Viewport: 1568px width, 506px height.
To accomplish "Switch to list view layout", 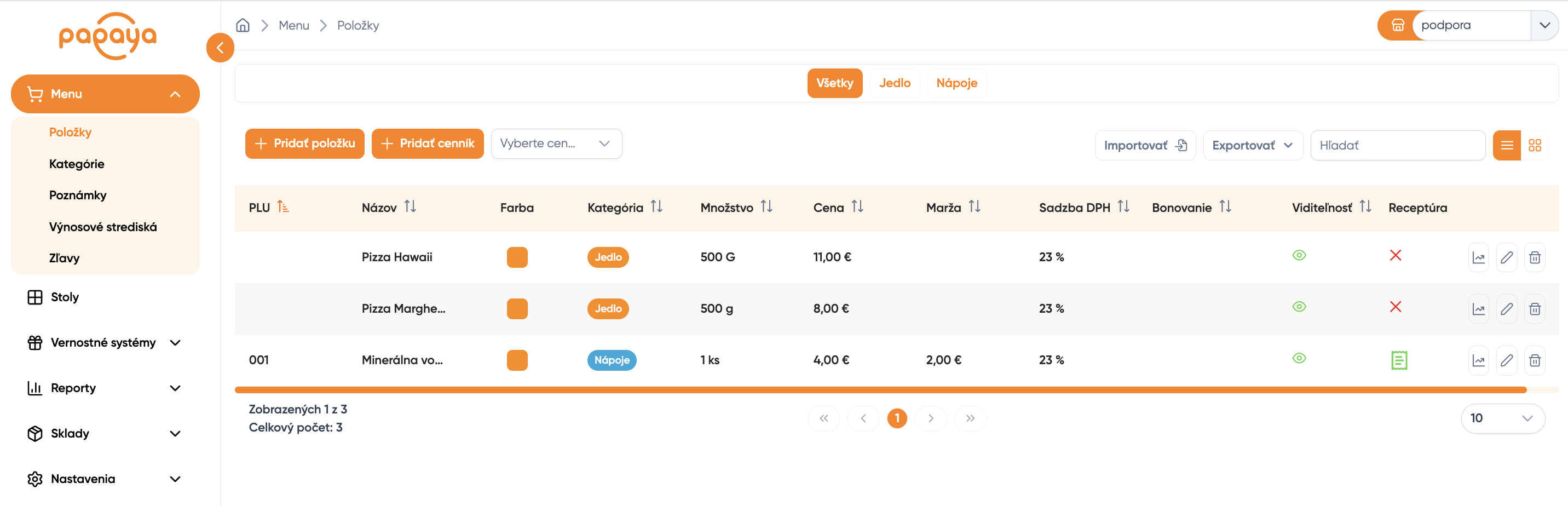I will point(1507,145).
